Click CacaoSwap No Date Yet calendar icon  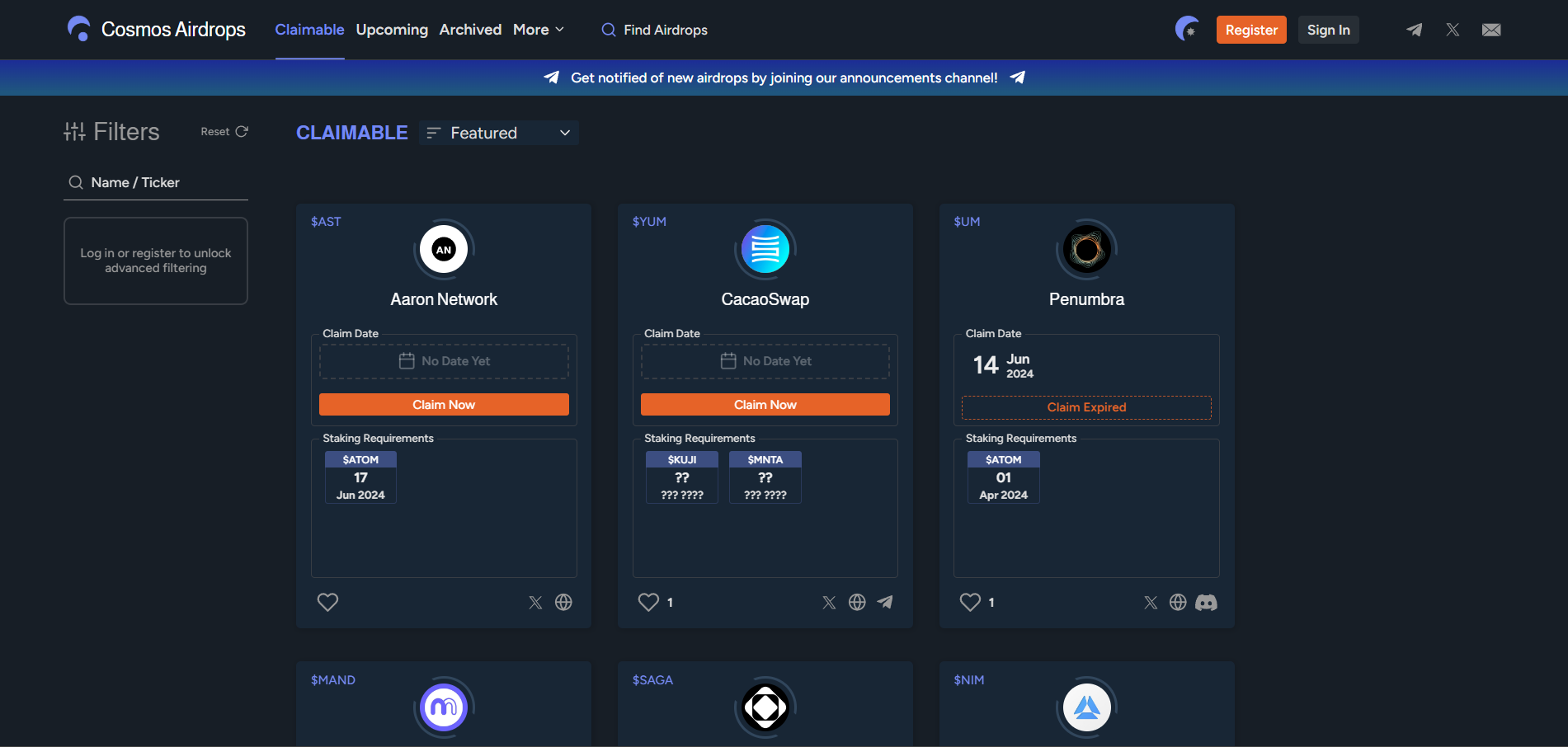728,361
